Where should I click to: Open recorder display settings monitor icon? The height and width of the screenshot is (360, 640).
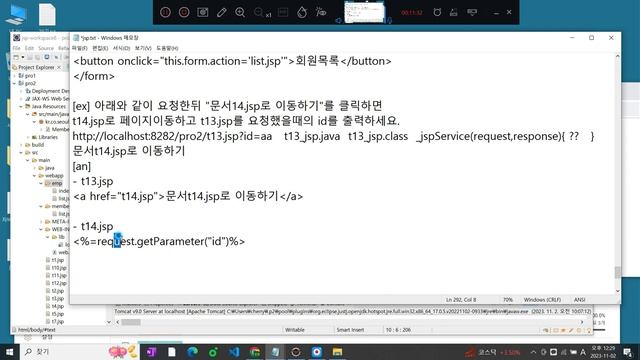tap(472, 12)
